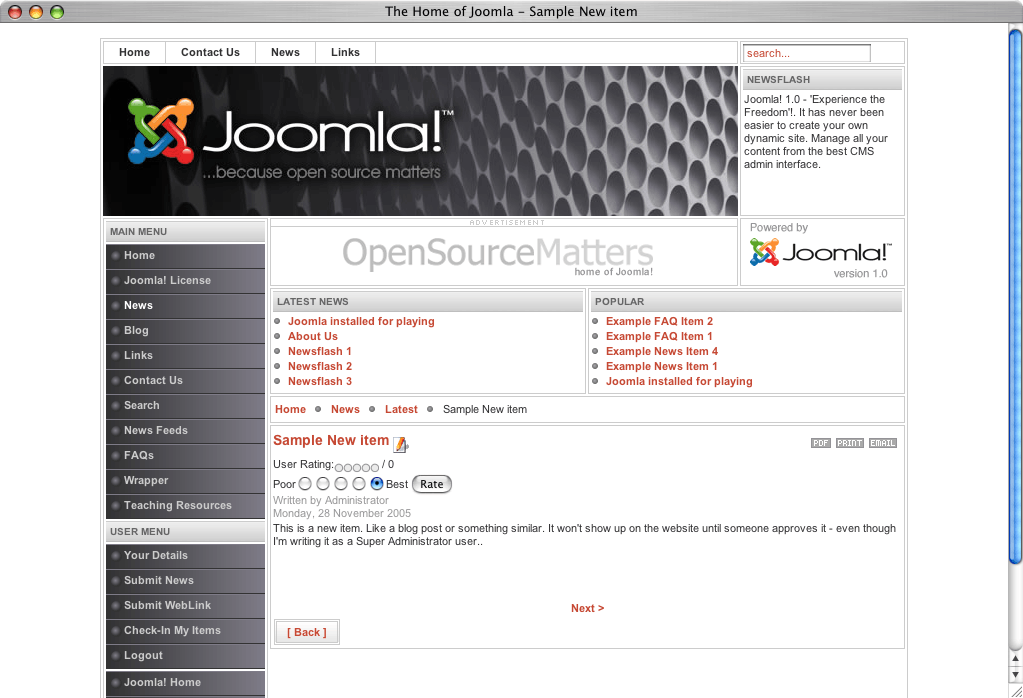Open News Feeds in the Main Menu

coord(185,431)
